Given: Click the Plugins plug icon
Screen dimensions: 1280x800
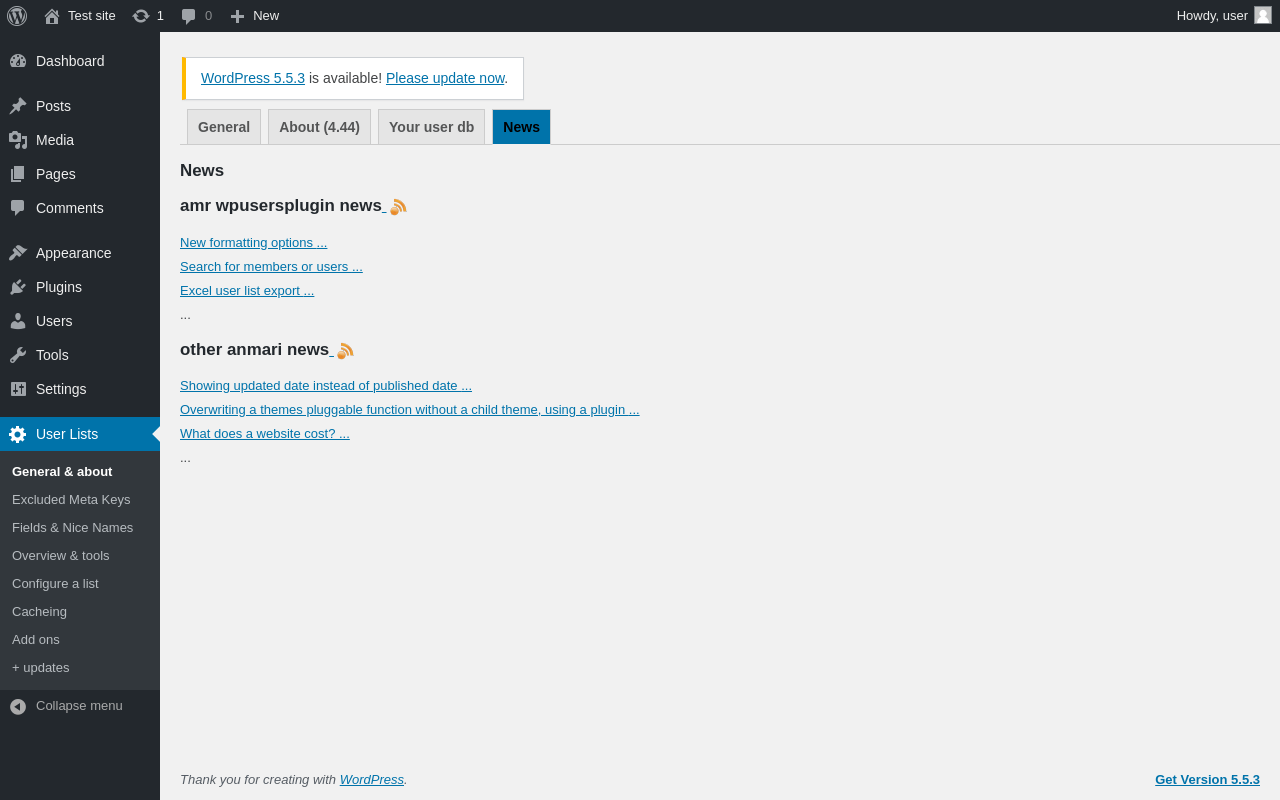Looking at the screenshot, I should point(18,287).
